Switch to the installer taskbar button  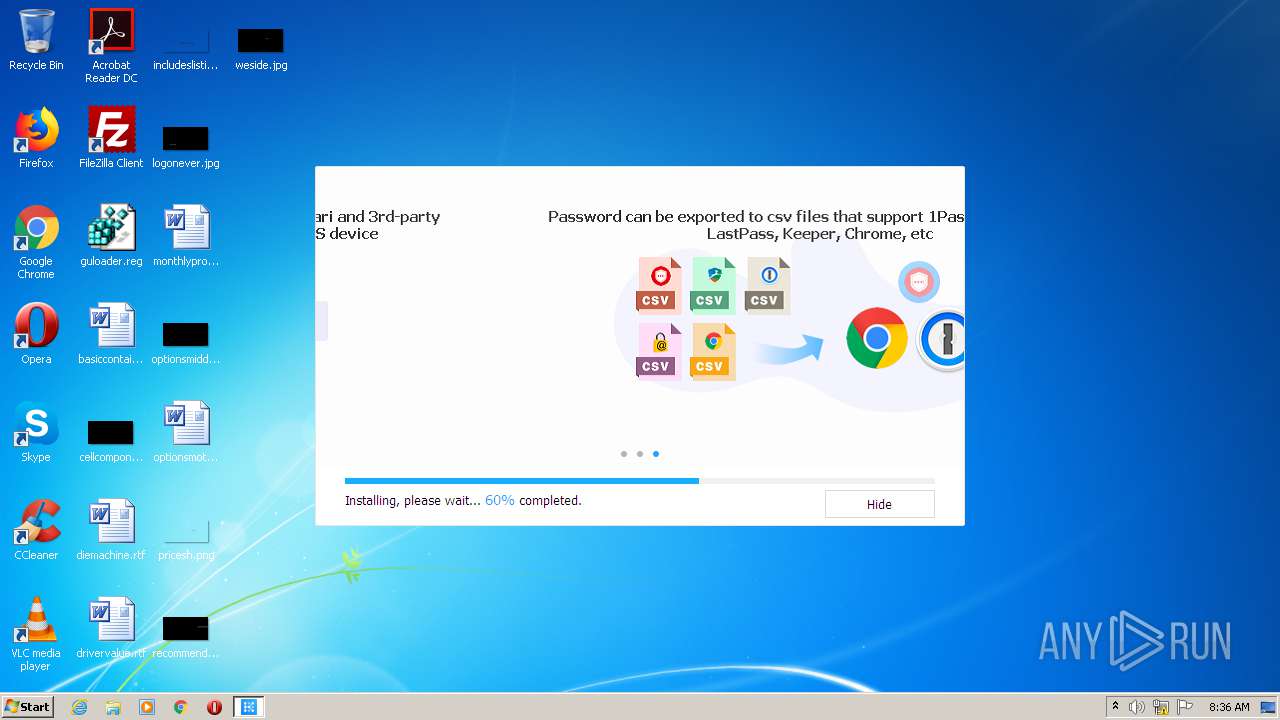(x=249, y=707)
